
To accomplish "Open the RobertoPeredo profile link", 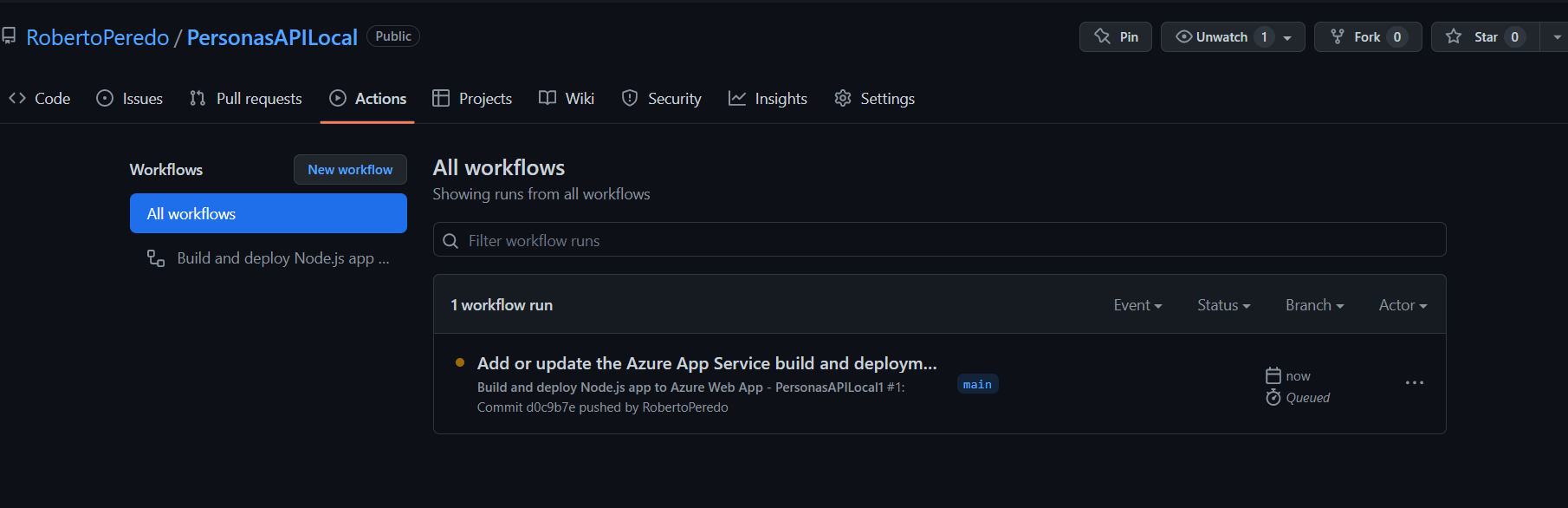I will point(98,37).
